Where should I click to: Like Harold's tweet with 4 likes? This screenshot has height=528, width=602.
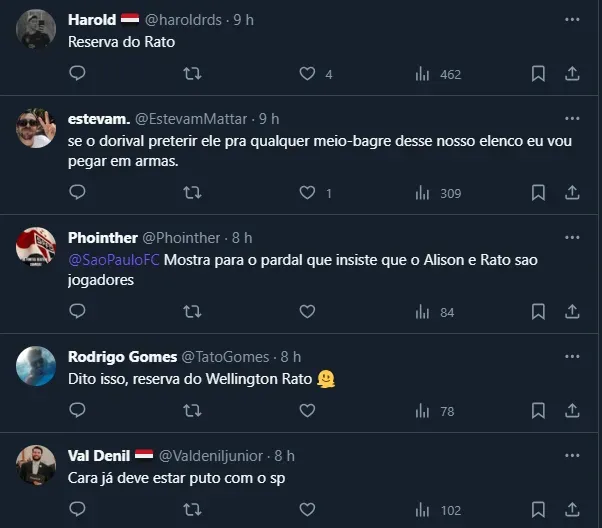pos(308,73)
